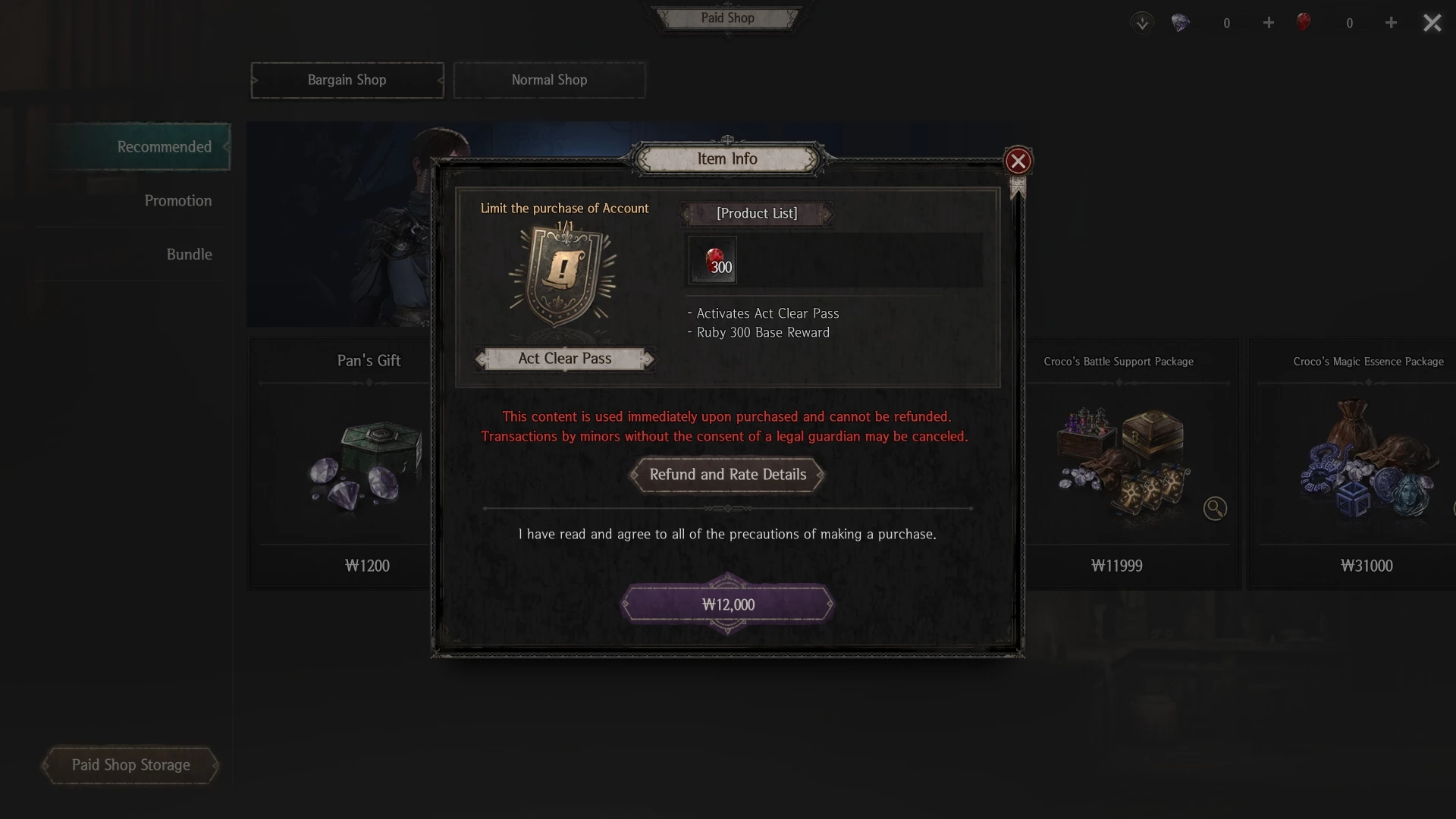1456x819 pixels.
Task: Open the top bar dropdown arrow icon
Action: tap(1142, 23)
